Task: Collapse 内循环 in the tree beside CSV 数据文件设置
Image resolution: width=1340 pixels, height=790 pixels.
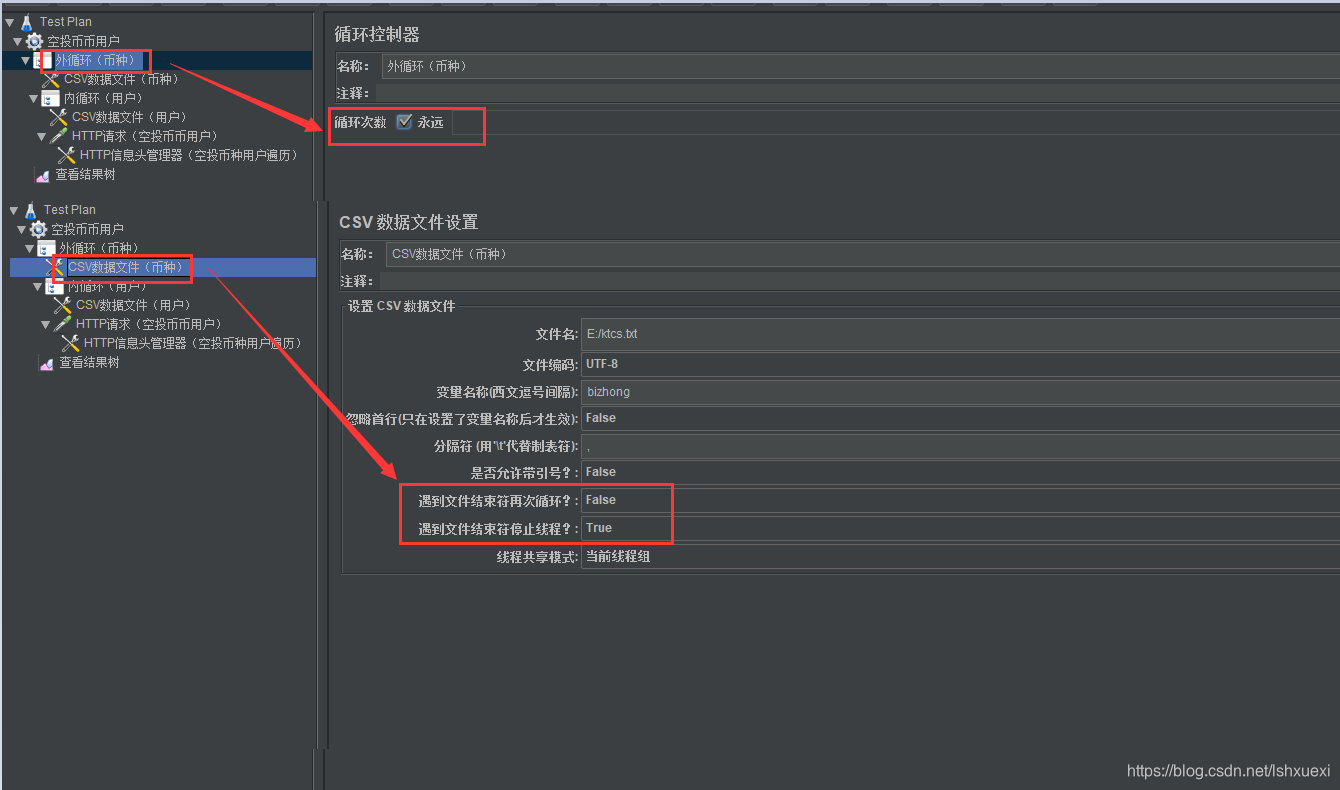Action: (38, 287)
